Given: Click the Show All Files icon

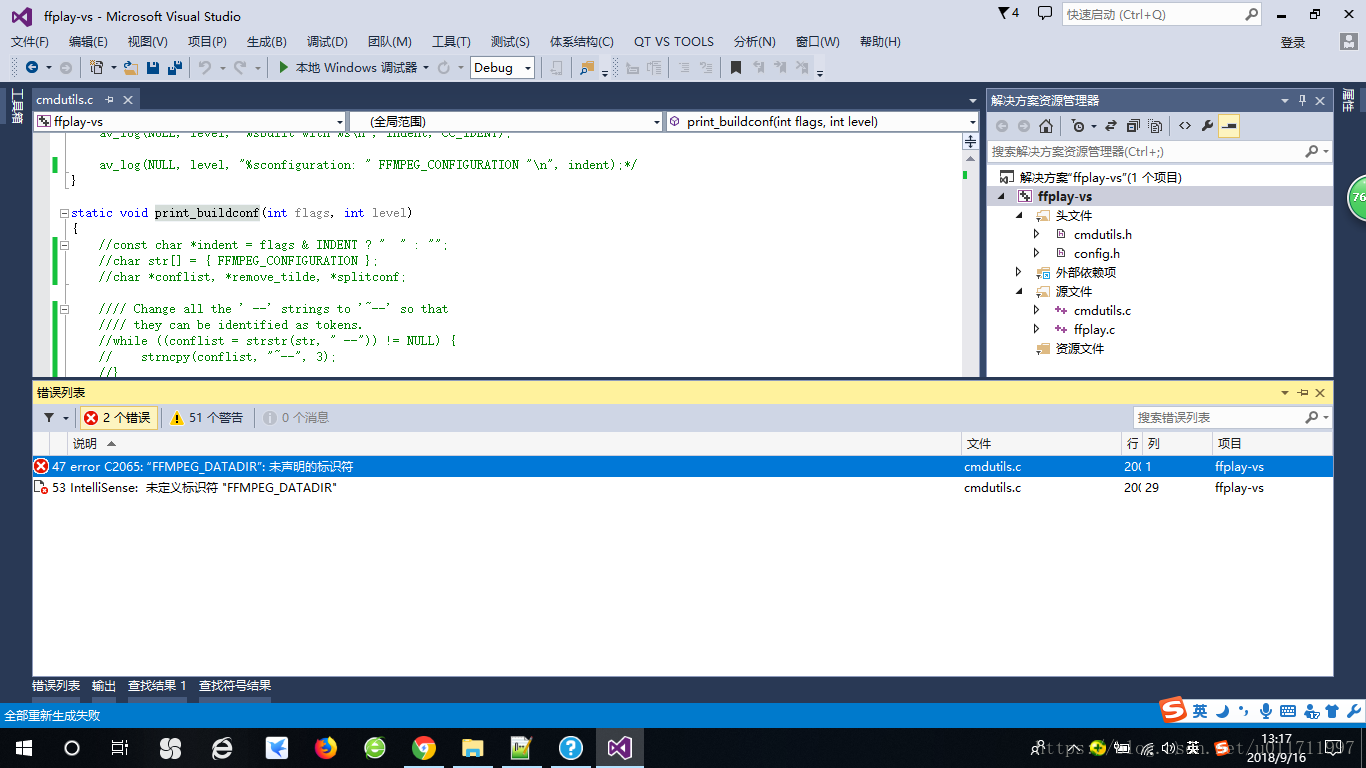Looking at the screenshot, I should 1155,126.
